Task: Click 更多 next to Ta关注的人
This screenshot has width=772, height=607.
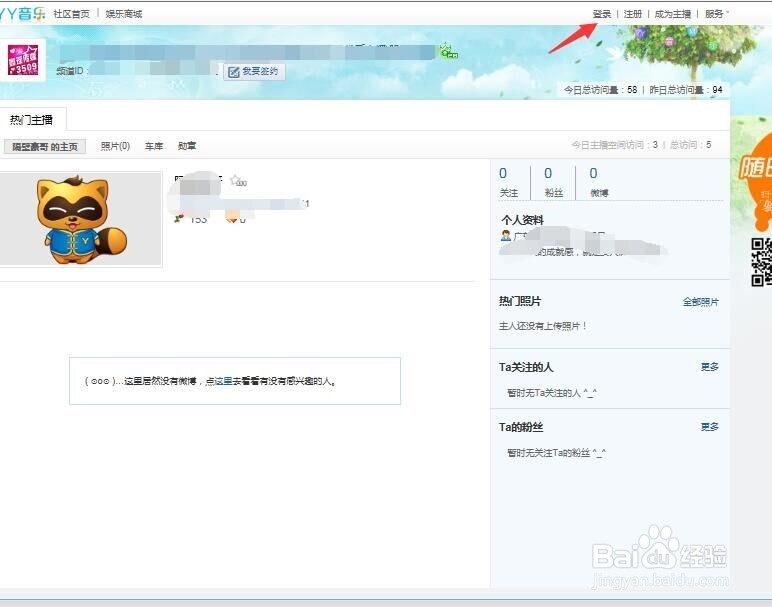Action: (x=710, y=367)
